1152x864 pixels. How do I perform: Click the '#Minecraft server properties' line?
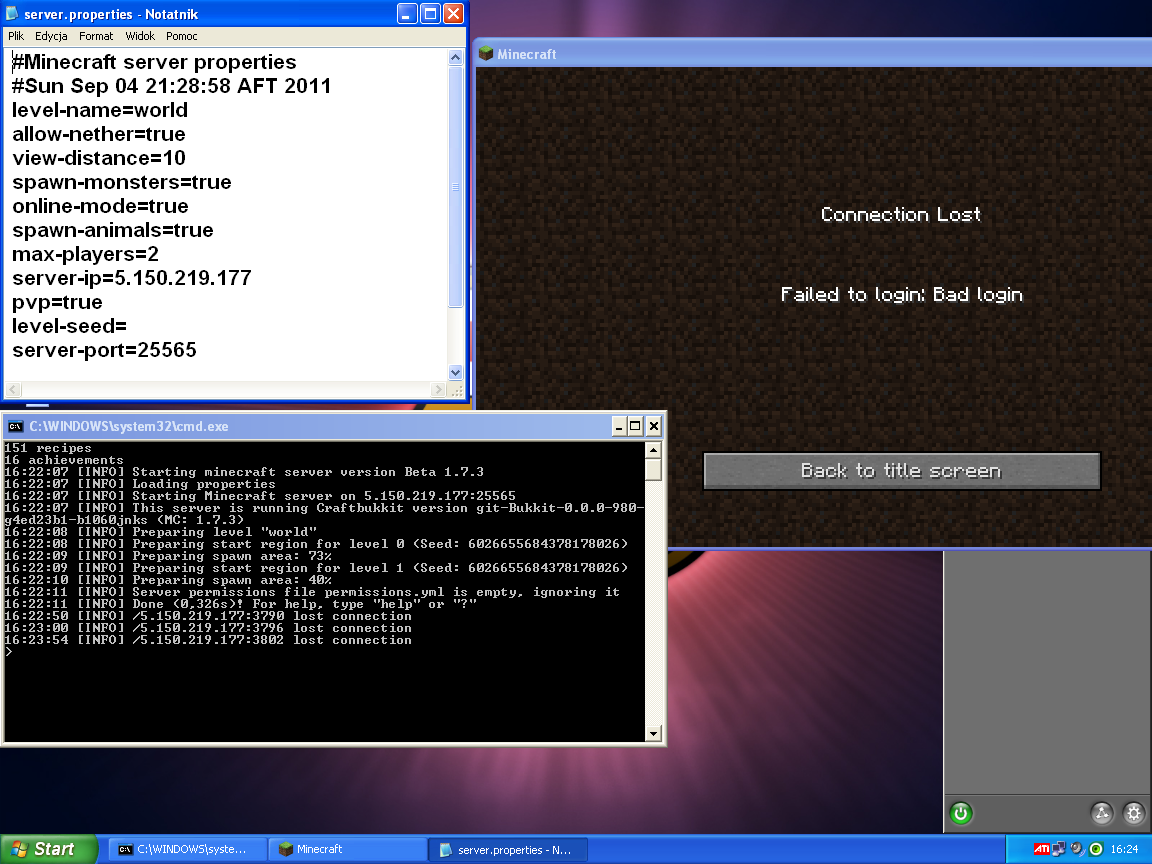click(154, 62)
